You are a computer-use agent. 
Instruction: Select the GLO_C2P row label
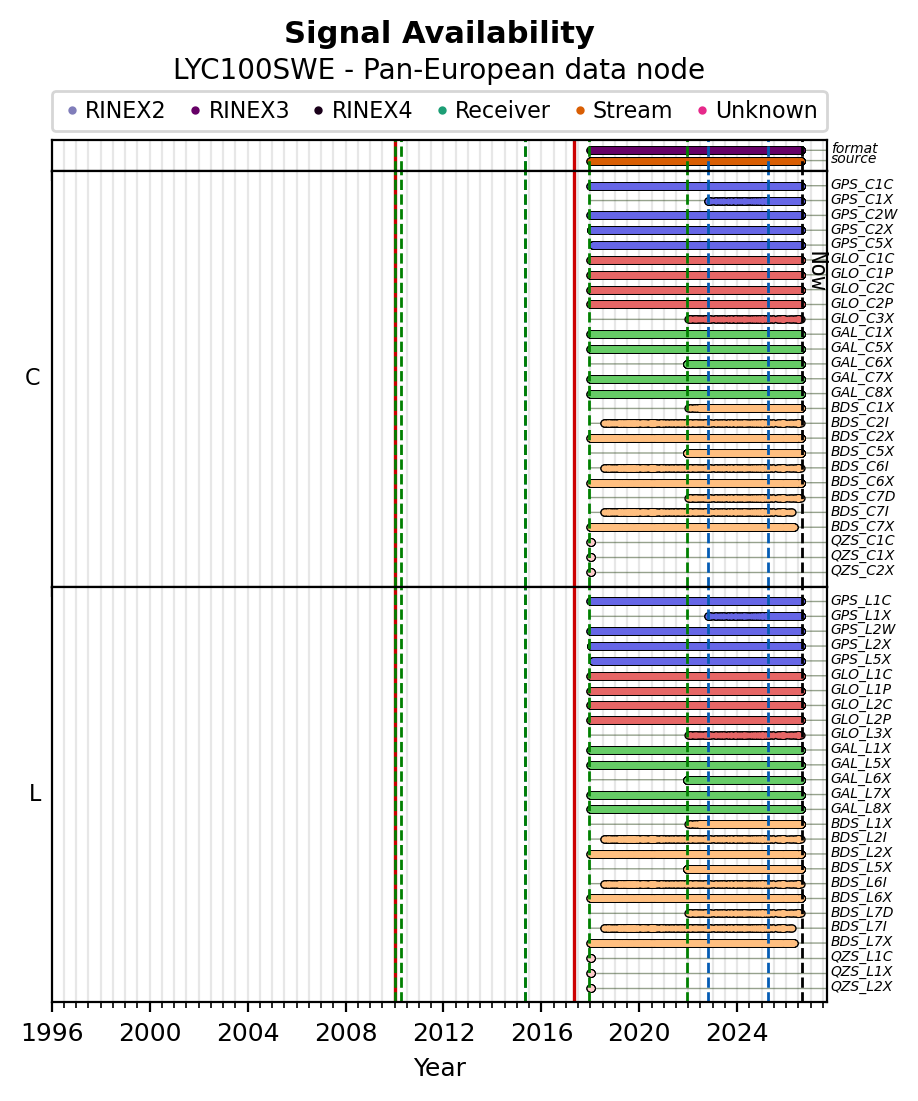click(x=862, y=303)
